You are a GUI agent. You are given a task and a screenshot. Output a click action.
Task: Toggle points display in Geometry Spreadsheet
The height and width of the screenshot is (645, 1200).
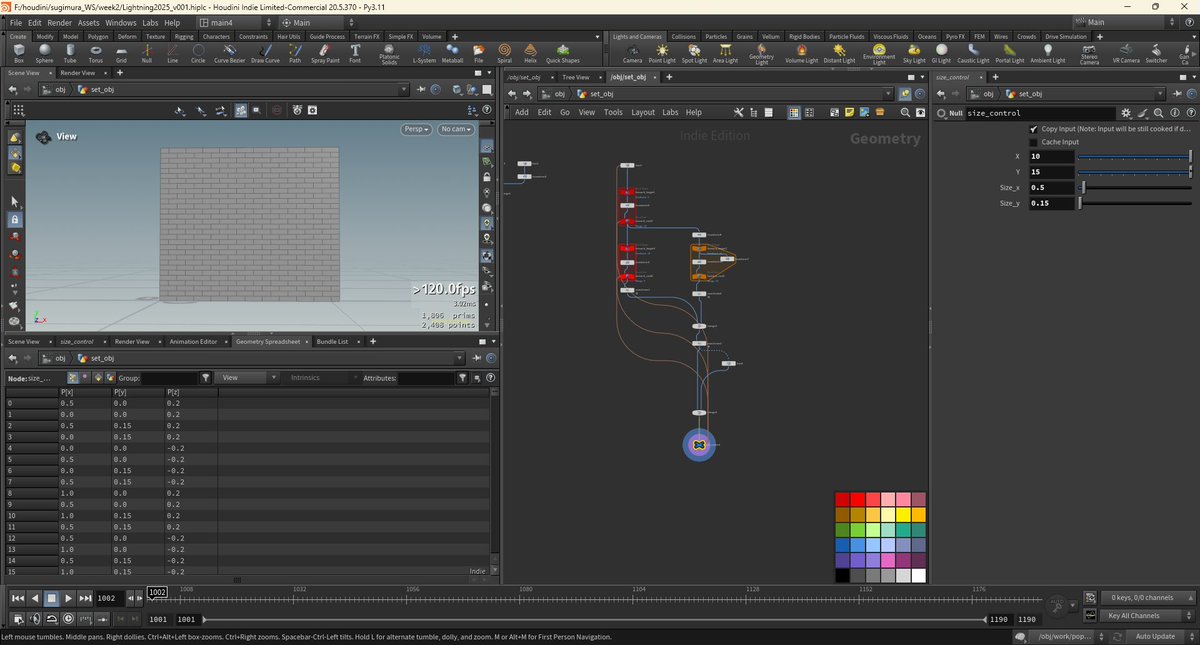[x=73, y=378]
